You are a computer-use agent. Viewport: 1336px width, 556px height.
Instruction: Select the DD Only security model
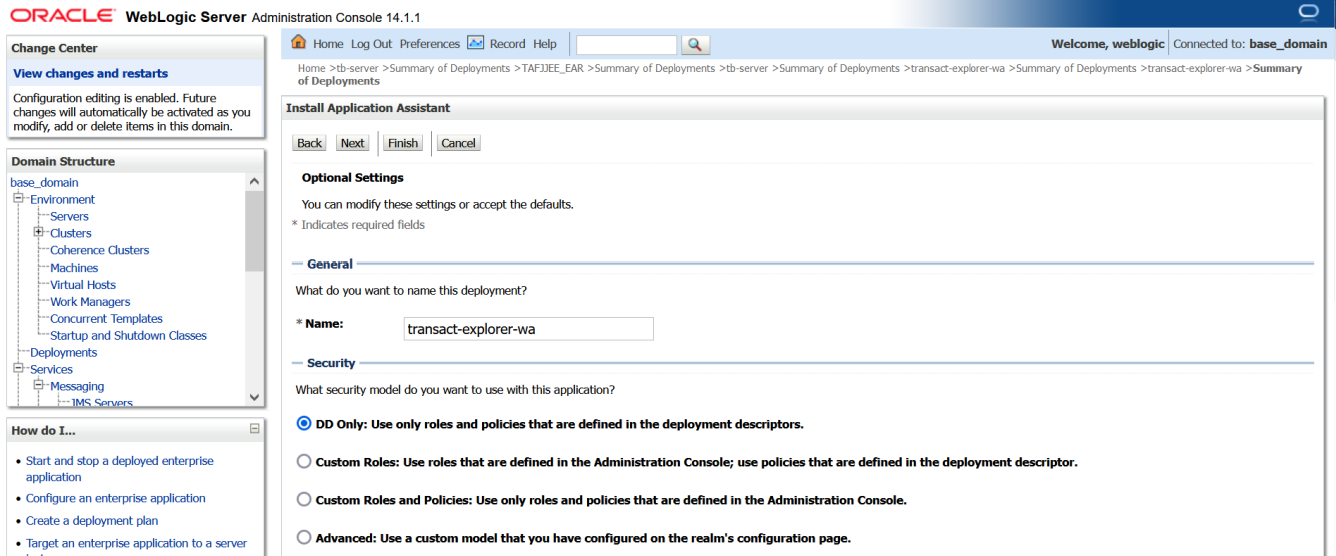(304, 424)
